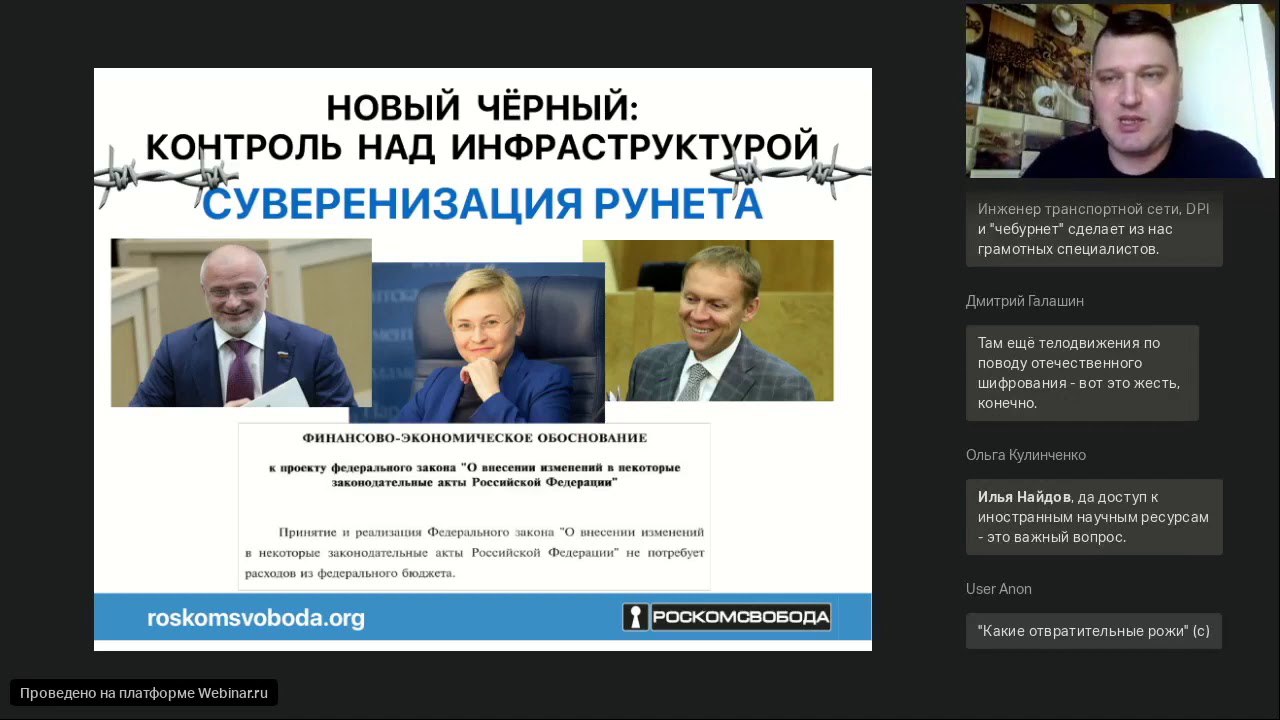Click the line 'КОНТРОЛЬ НАД ИНФРАСТРУКТУРОЙ'
Image resolution: width=1280 pixels, height=720 pixels.
tap(482, 147)
